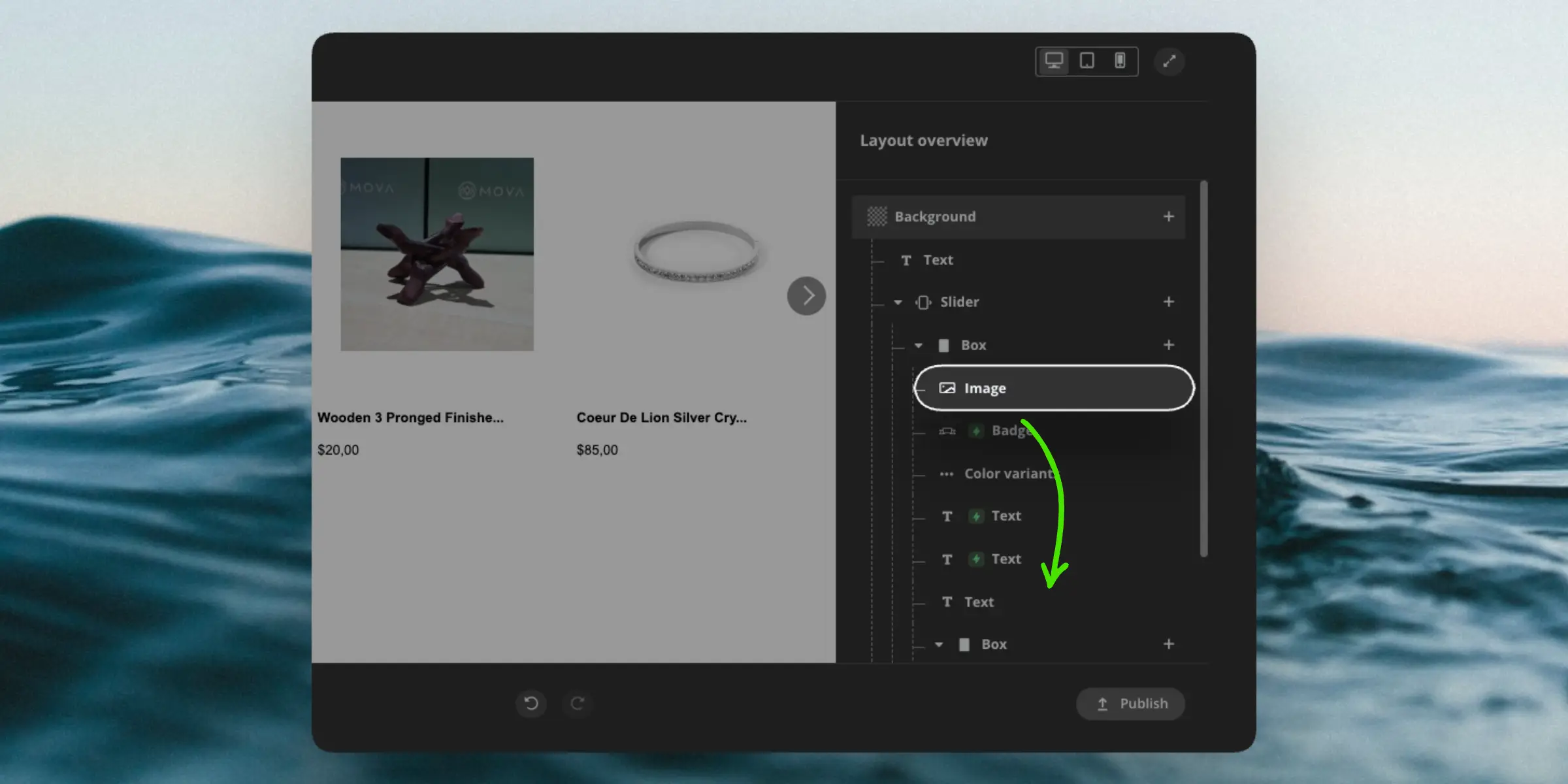Screen dimensions: 1568x784
Task: Switch to desktop preview mode
Action: (x=1053, y=61)
